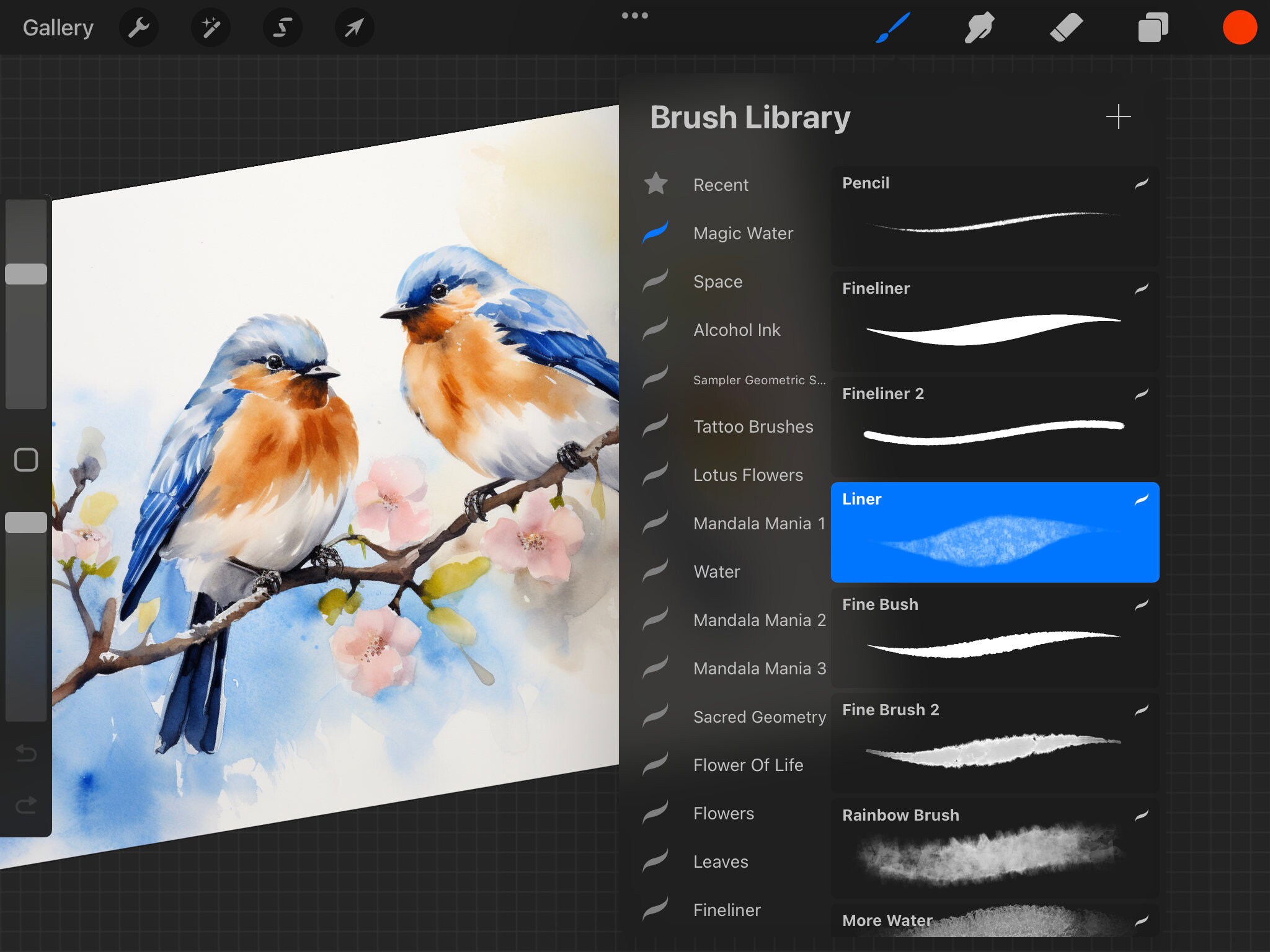Tap the blue stroke icon beside Magic Water
The width and height of the screenshot is (1270, 952).
(x=655, y=232)
